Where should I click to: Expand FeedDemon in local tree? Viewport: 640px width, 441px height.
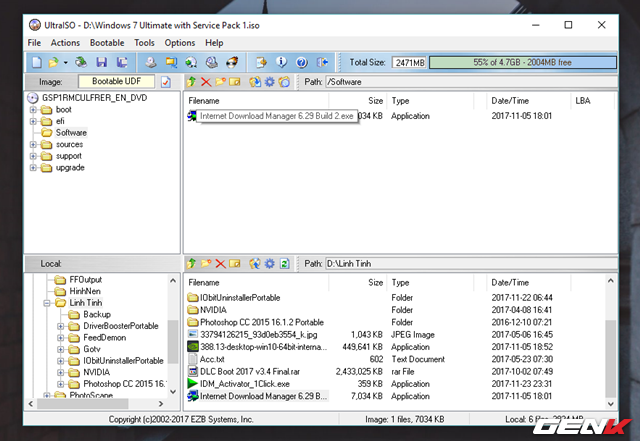click(60, 338)
